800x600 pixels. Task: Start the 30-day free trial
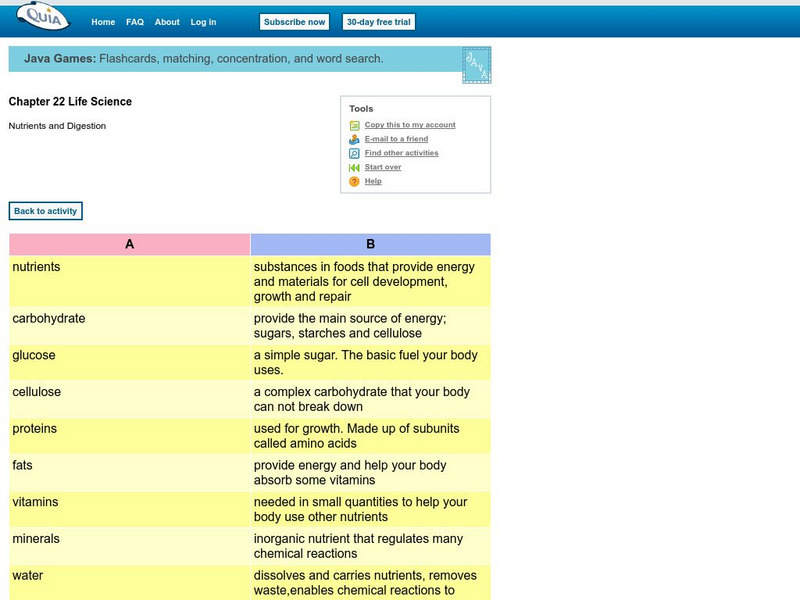(378, 22)
